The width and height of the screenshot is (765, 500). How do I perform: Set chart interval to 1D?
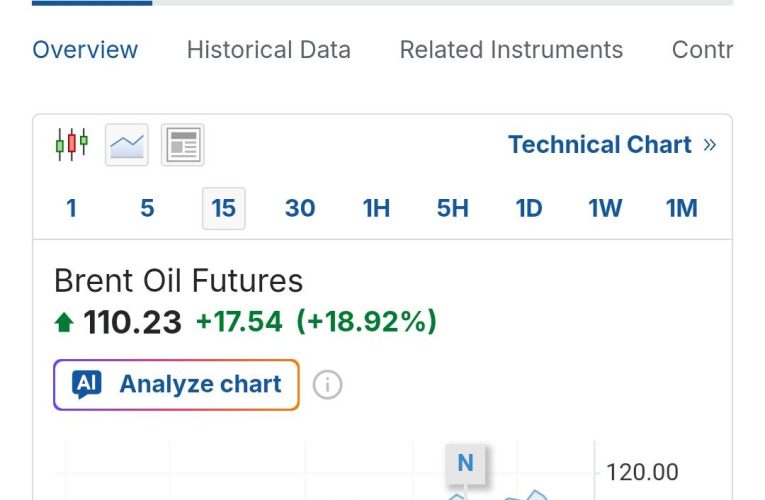click(x=529, y=208)
